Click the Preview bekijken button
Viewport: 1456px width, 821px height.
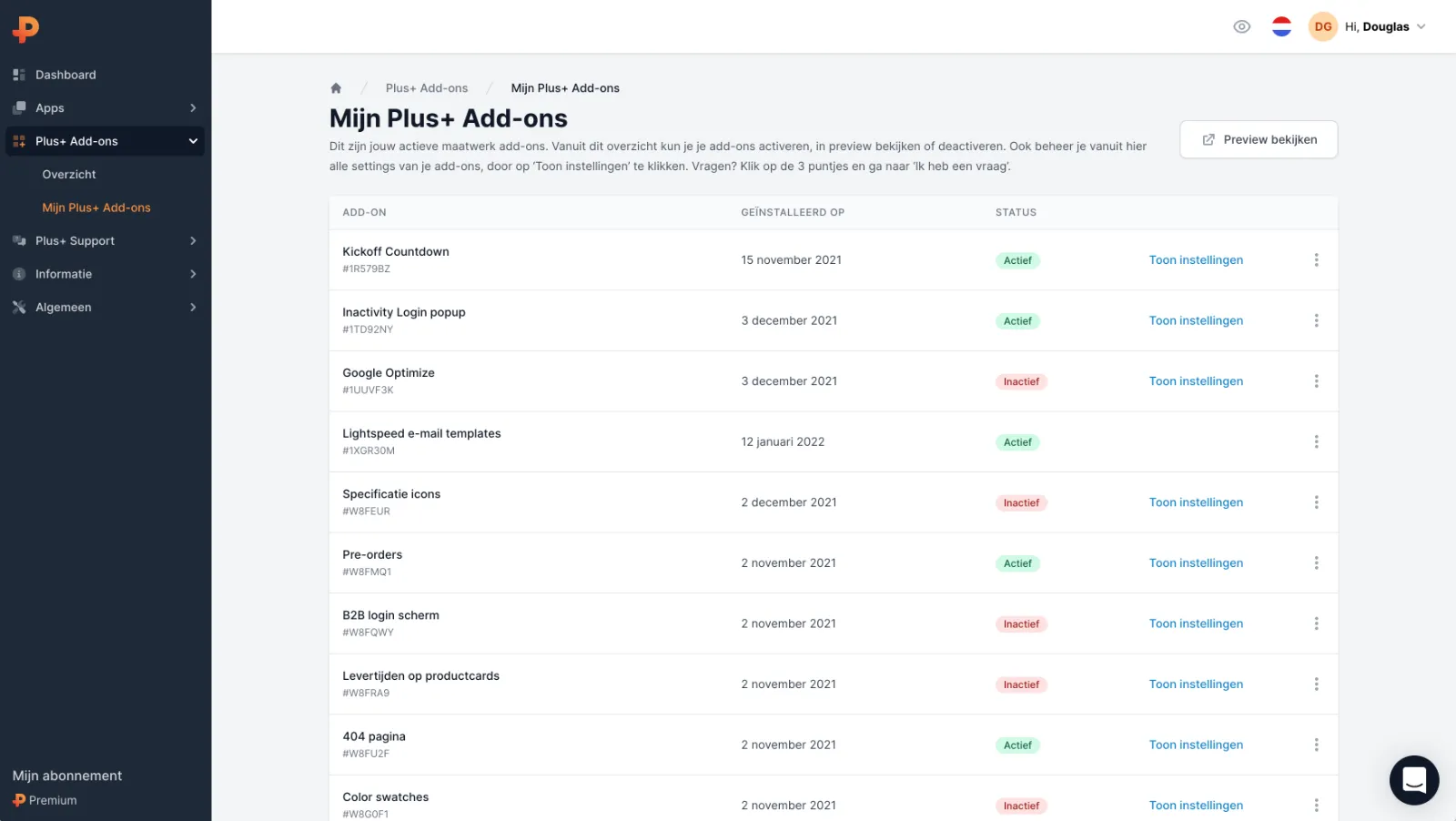point(1259,139)
